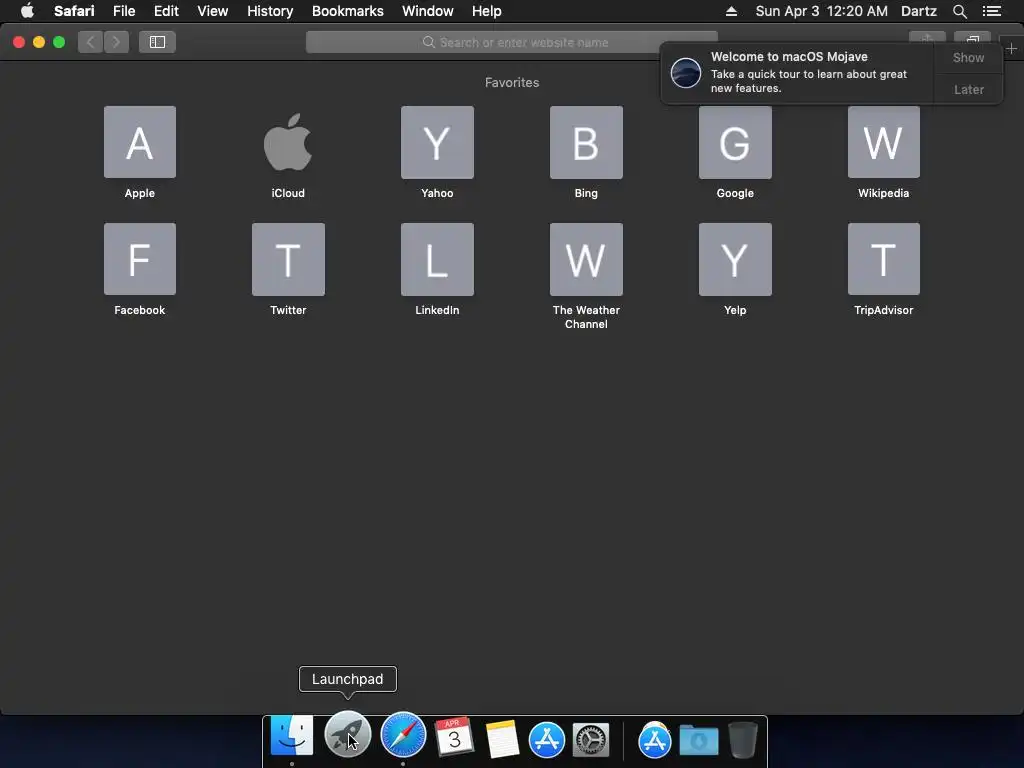Toggle the Safari sidebar button
Image resolution: width=1024 pixels, height=768 pixels.
(157, 42)
